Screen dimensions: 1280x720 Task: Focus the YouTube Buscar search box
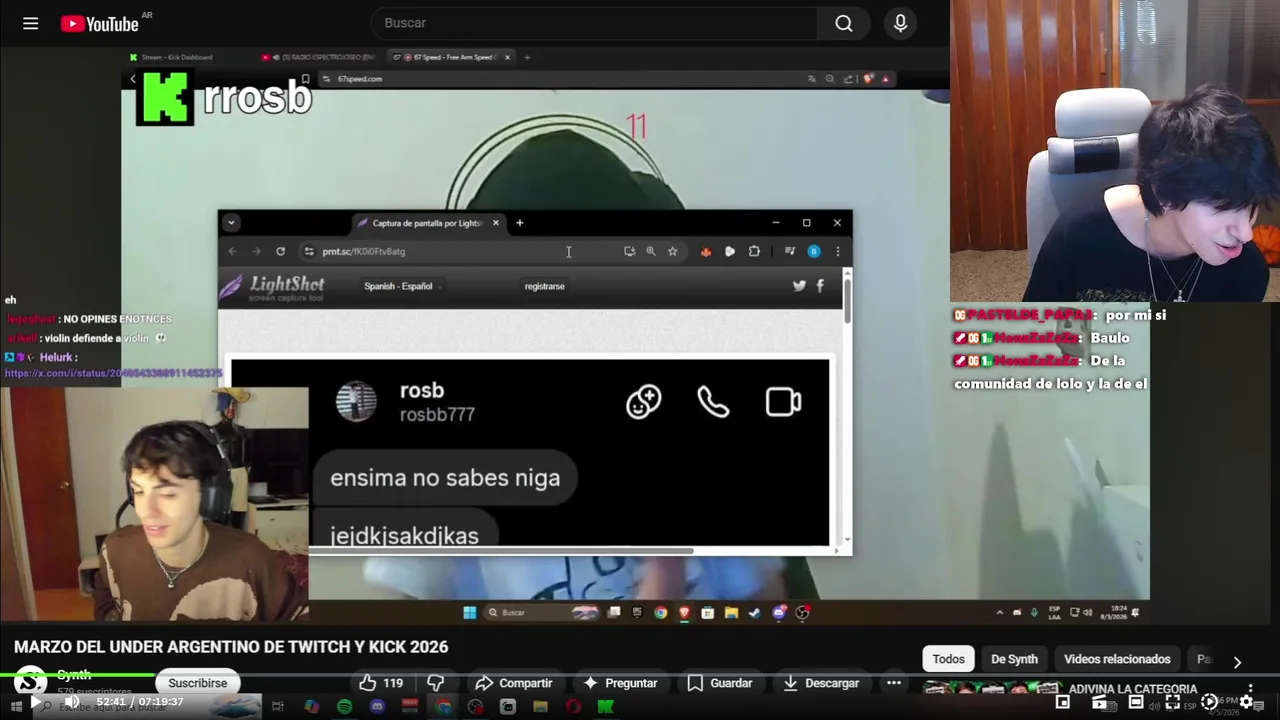click(x=595, y=23)
